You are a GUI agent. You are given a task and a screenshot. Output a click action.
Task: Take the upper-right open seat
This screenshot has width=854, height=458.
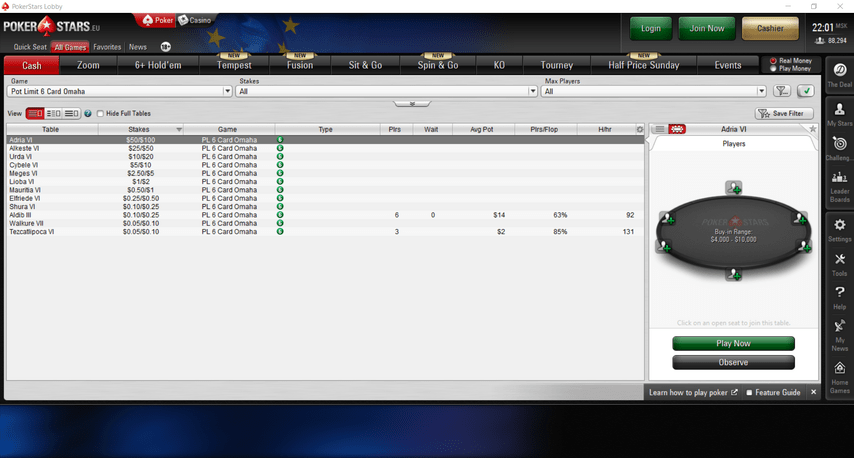click(x=800, y=218)
